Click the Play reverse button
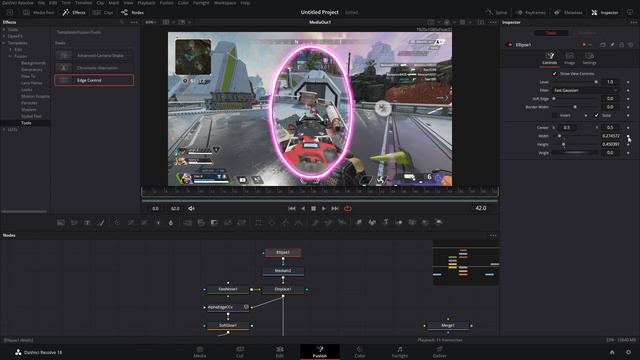 click(x=303, y=209)
